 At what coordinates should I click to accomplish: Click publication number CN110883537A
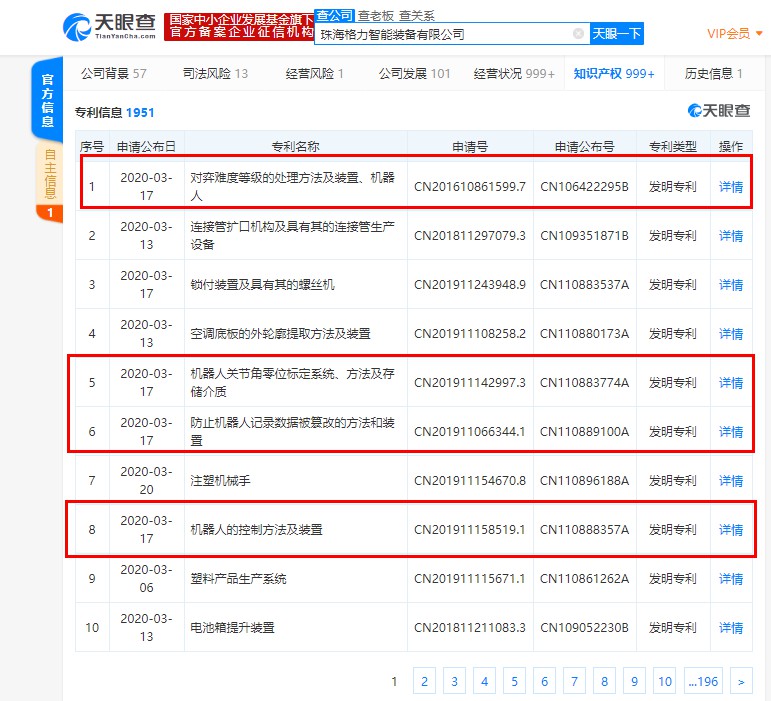(x=584, y=285)
